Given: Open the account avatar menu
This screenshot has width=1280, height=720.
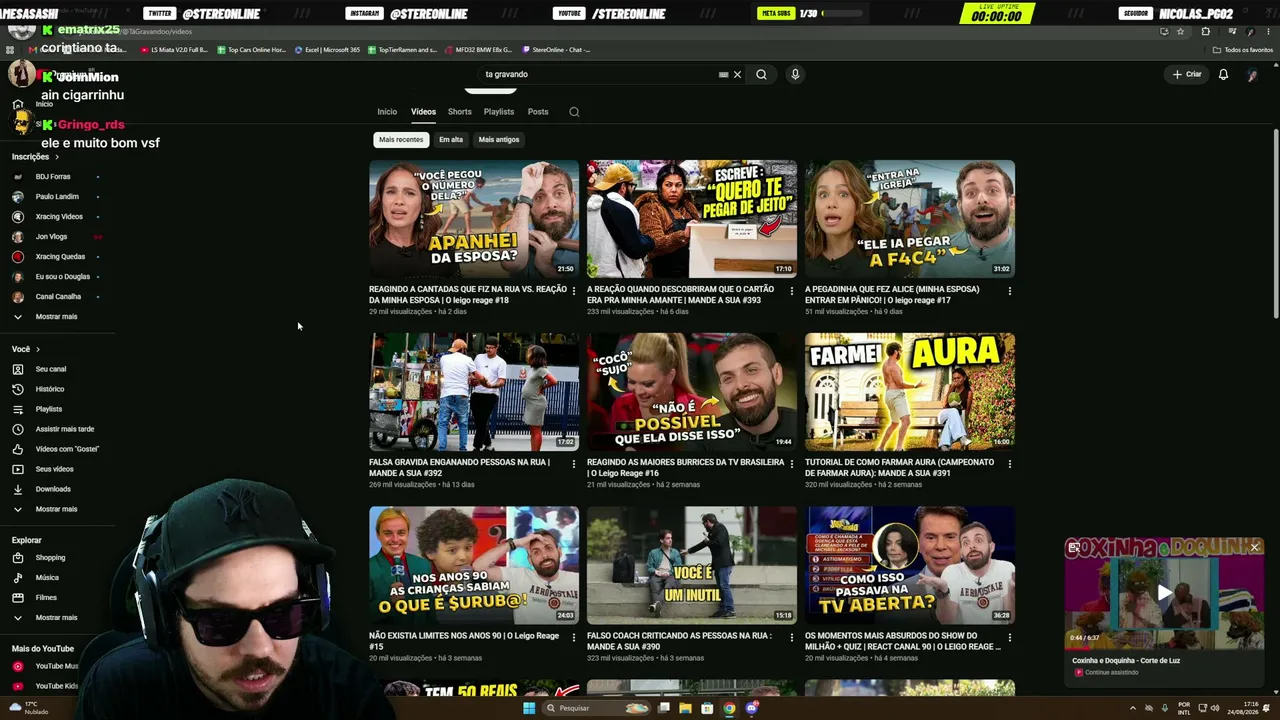Looking at the screenshot, I should coord(1252,75).
